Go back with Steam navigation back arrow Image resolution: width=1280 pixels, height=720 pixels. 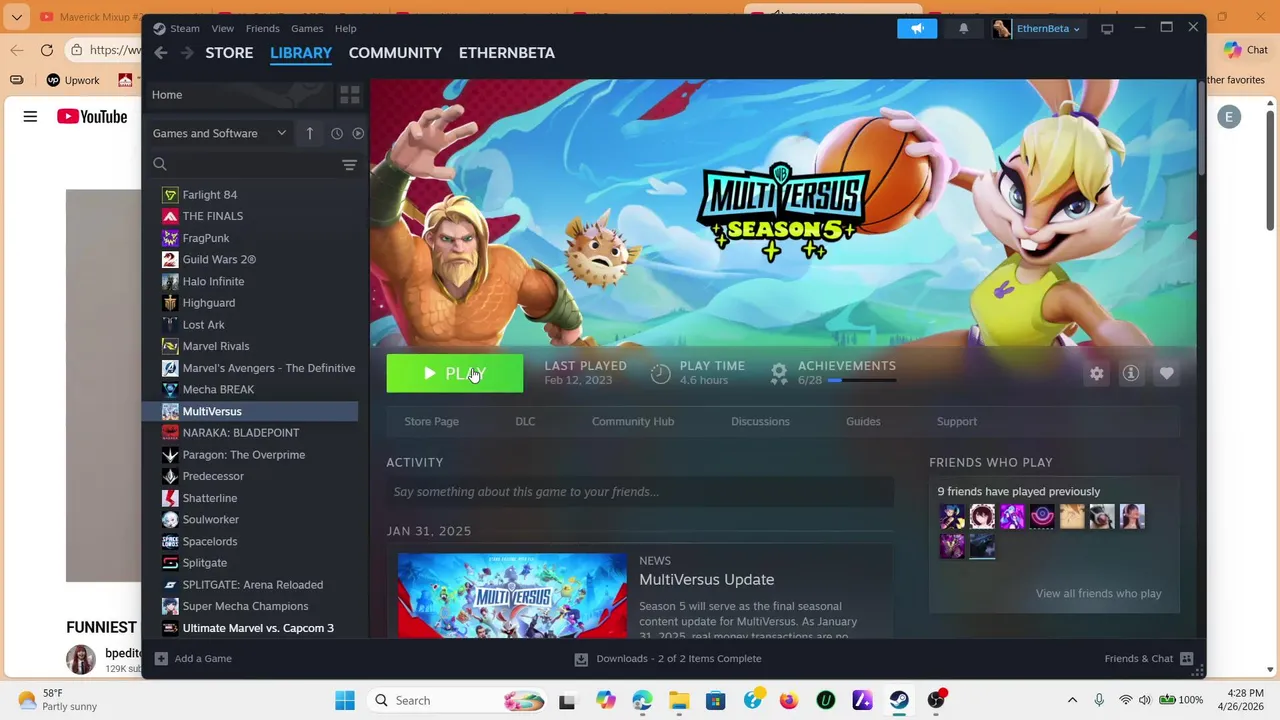pos(161,53)
